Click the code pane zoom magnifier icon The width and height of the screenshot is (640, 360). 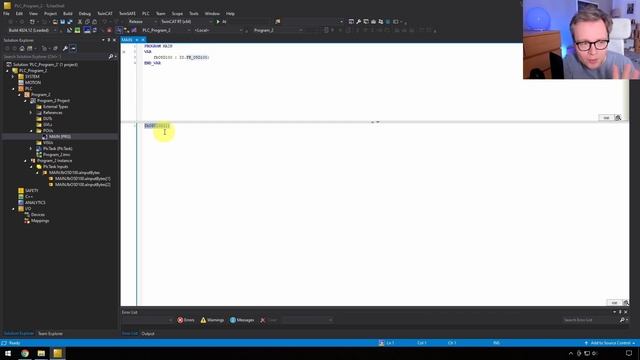(626, 302)
